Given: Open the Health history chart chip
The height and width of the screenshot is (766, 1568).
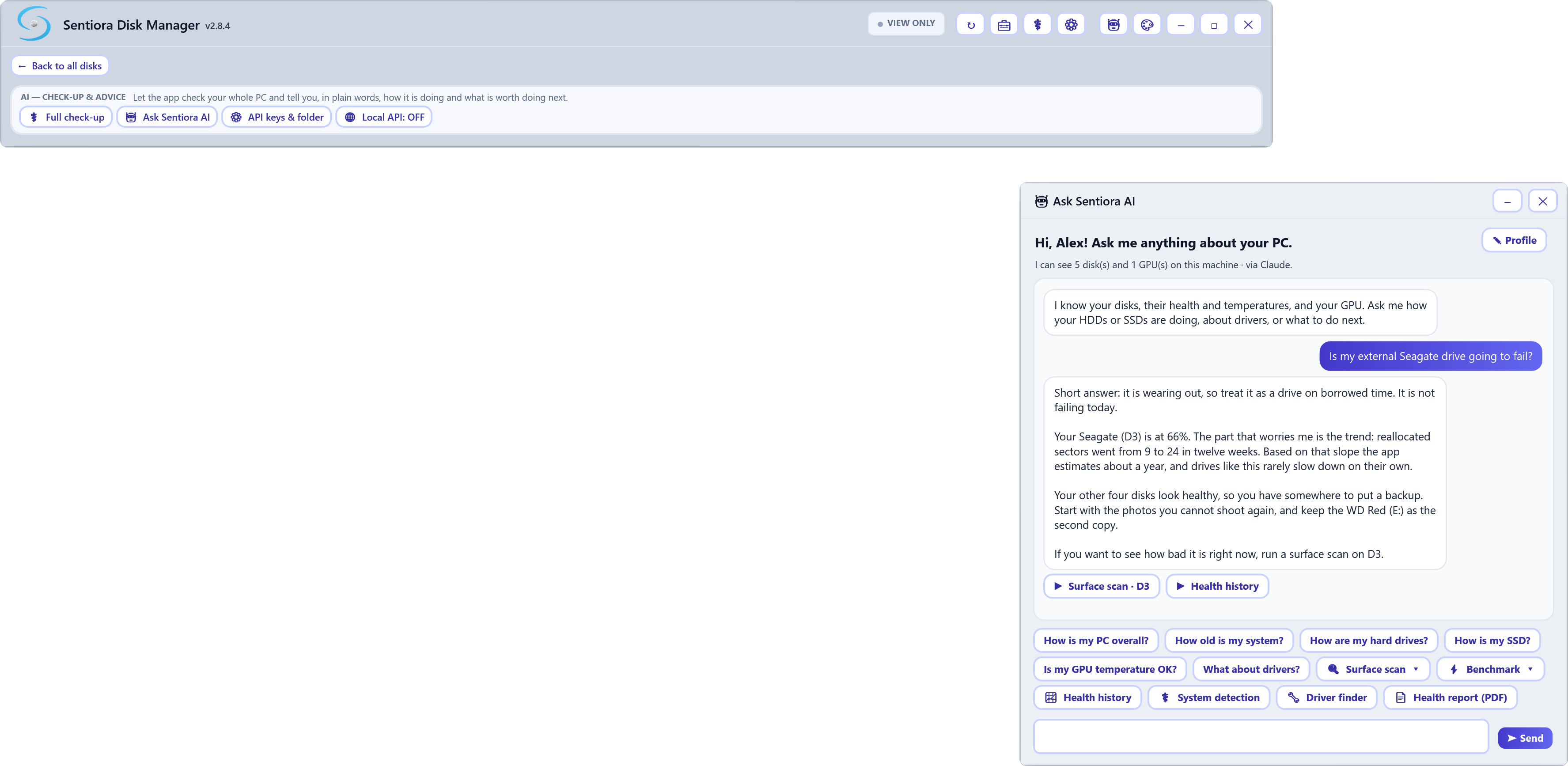Looking at the screenshot, I should 1087,697.
